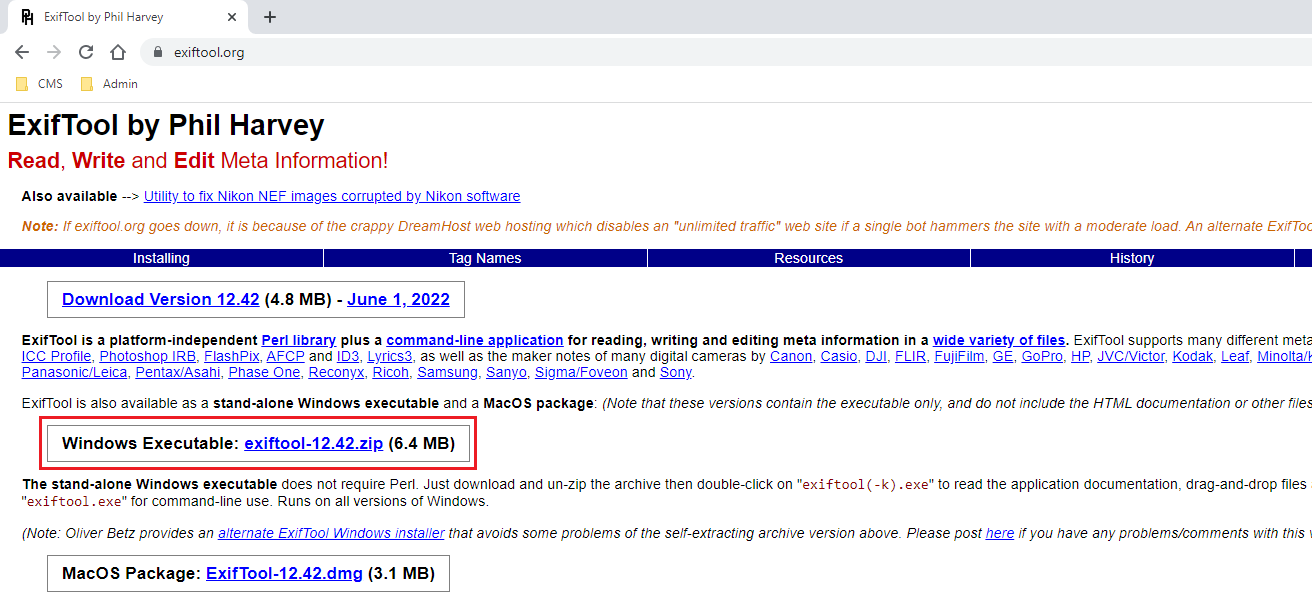The width and height of the screenshot is (1312, 602).
Task: Open the Tag Names navigation section
Action: click(485, 258)
